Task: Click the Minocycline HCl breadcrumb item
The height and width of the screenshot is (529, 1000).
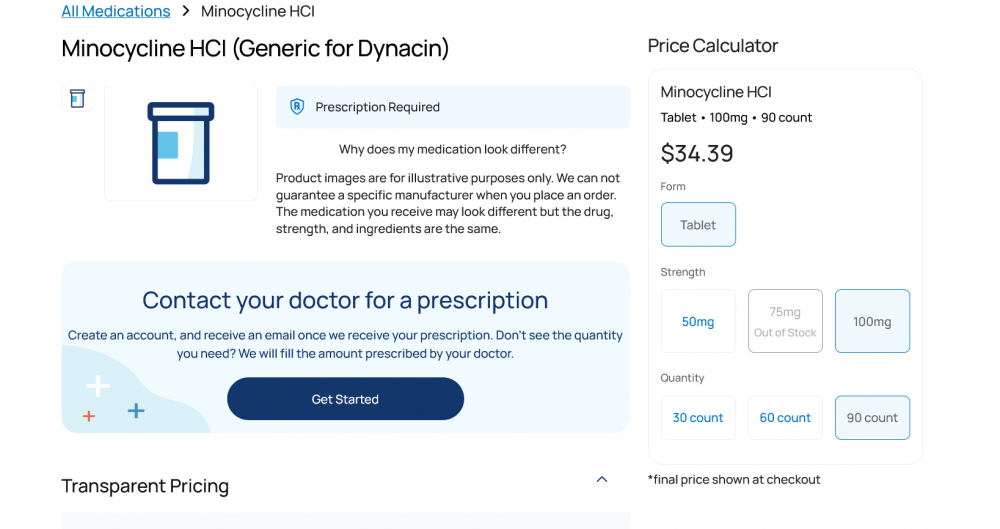Action: [x=258, y=12]
